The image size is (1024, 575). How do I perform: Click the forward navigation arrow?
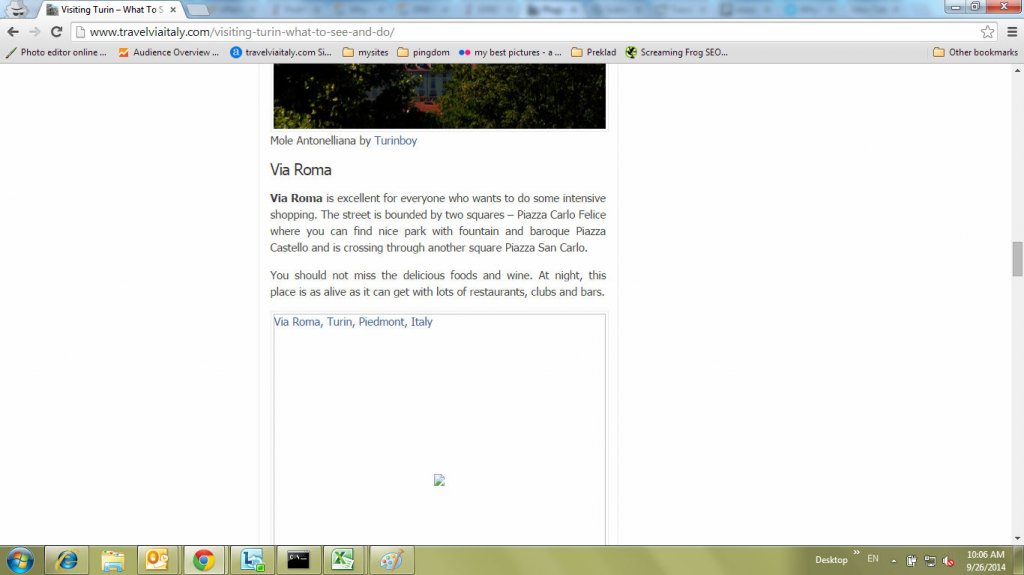pos(35,31)
